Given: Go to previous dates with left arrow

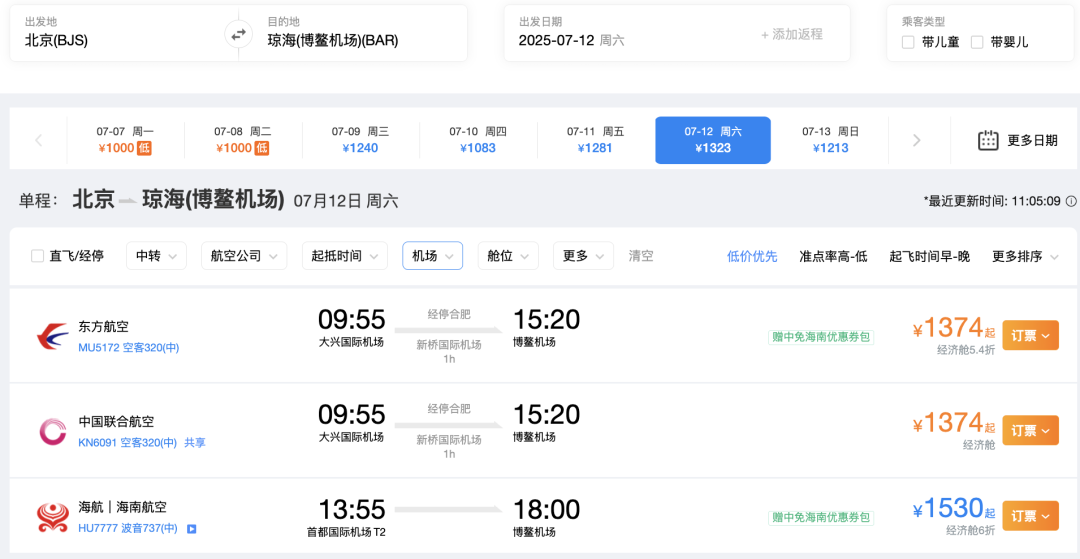Looking at the screenshot, I should pyautogui.click(x=39, y=140).
